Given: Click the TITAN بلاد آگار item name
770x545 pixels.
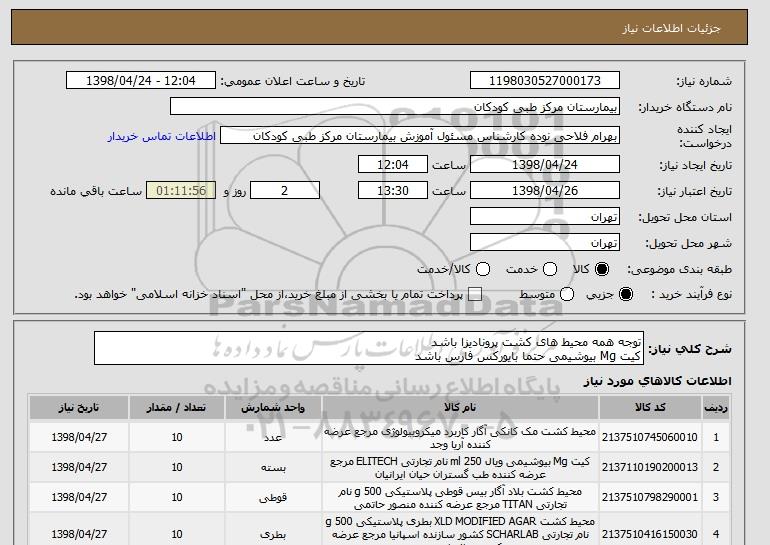Looking at the screenshot, I should click(x=460, y=498).
